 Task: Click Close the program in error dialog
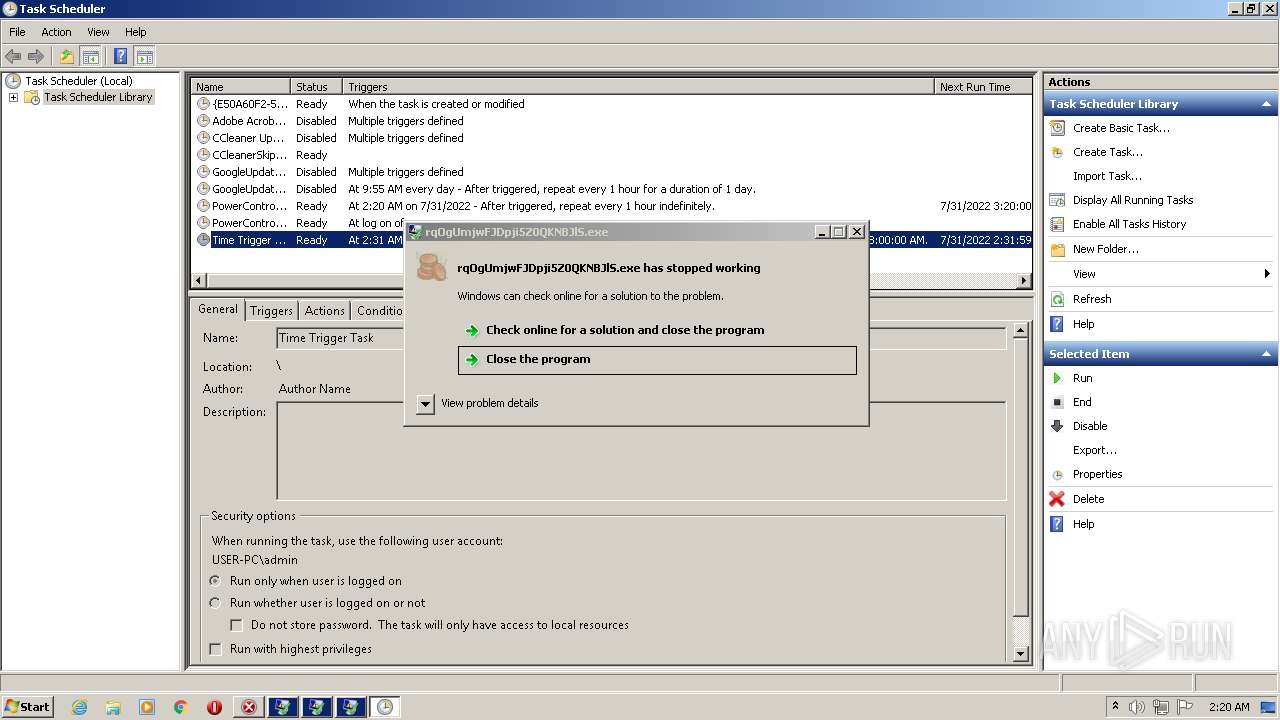click(x=657, y=360)
